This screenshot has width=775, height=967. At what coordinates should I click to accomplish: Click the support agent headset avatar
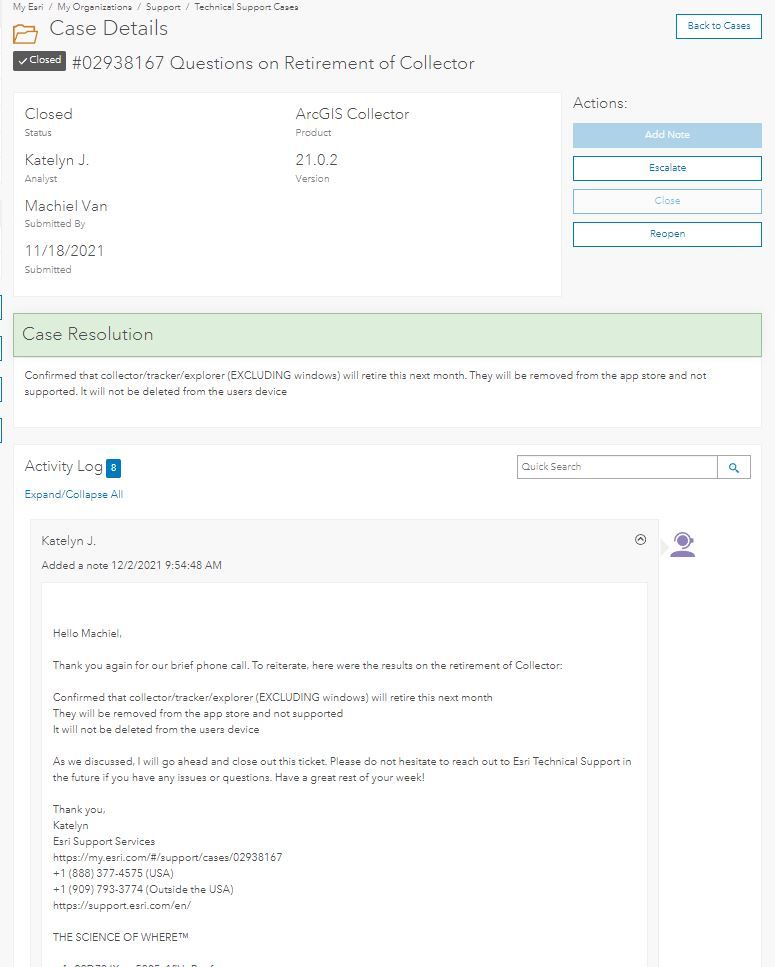[x=682, y=544]
